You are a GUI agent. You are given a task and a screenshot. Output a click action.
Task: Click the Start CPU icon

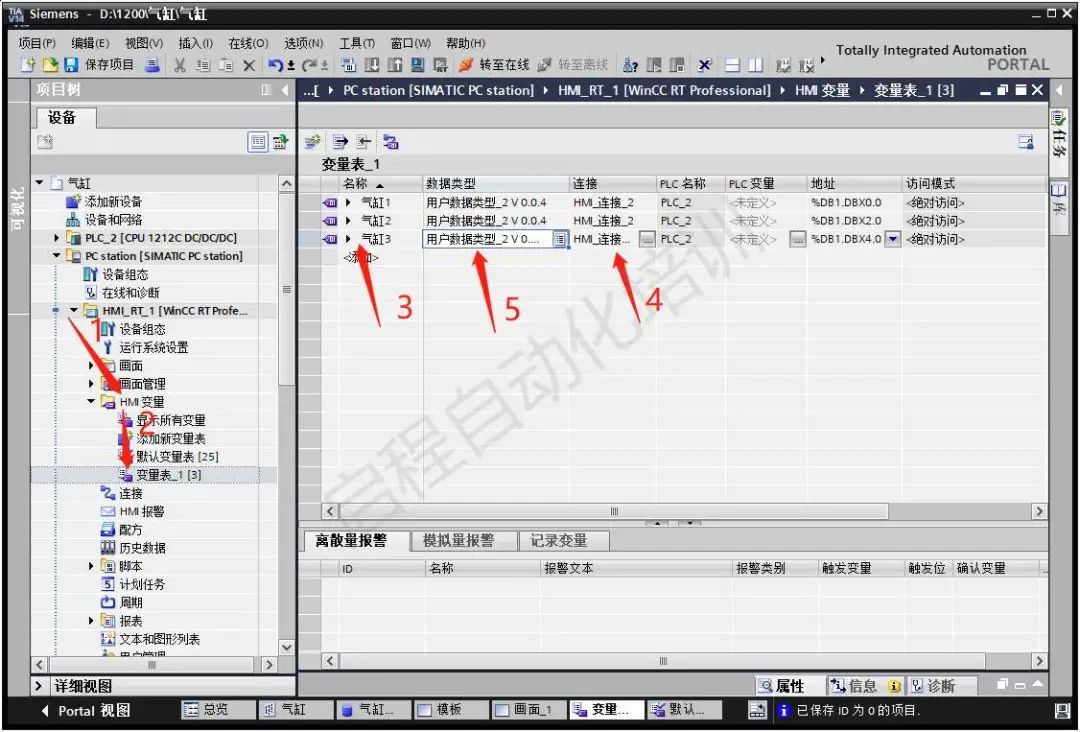pyautogui.click(x=654, y=65)
